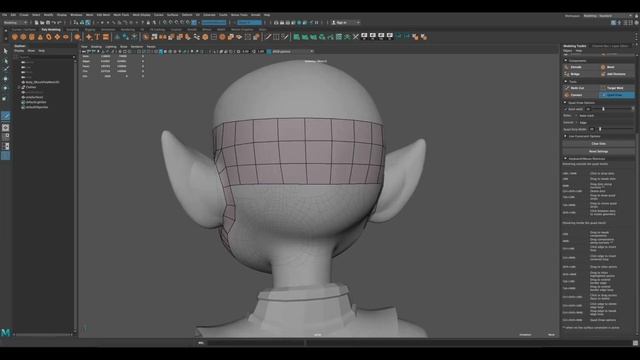This screenshot has width=640, height=360.
Task: Activate the Connect tool in Modeling Toolkit
Action: click(580, 95)
